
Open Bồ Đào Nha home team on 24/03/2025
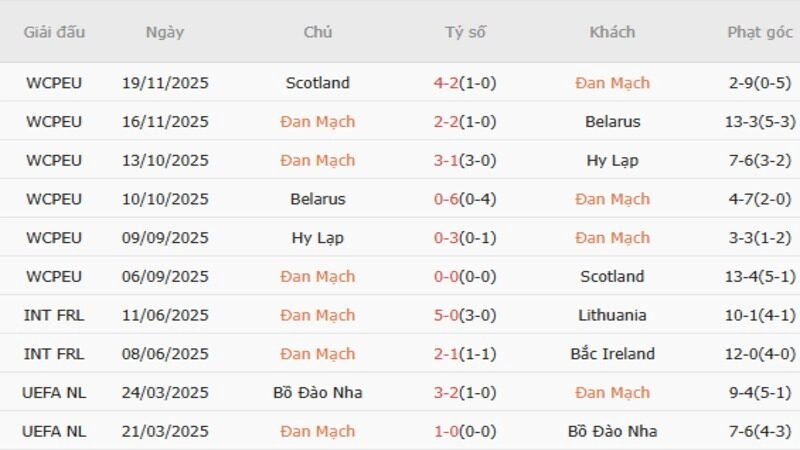317,393
